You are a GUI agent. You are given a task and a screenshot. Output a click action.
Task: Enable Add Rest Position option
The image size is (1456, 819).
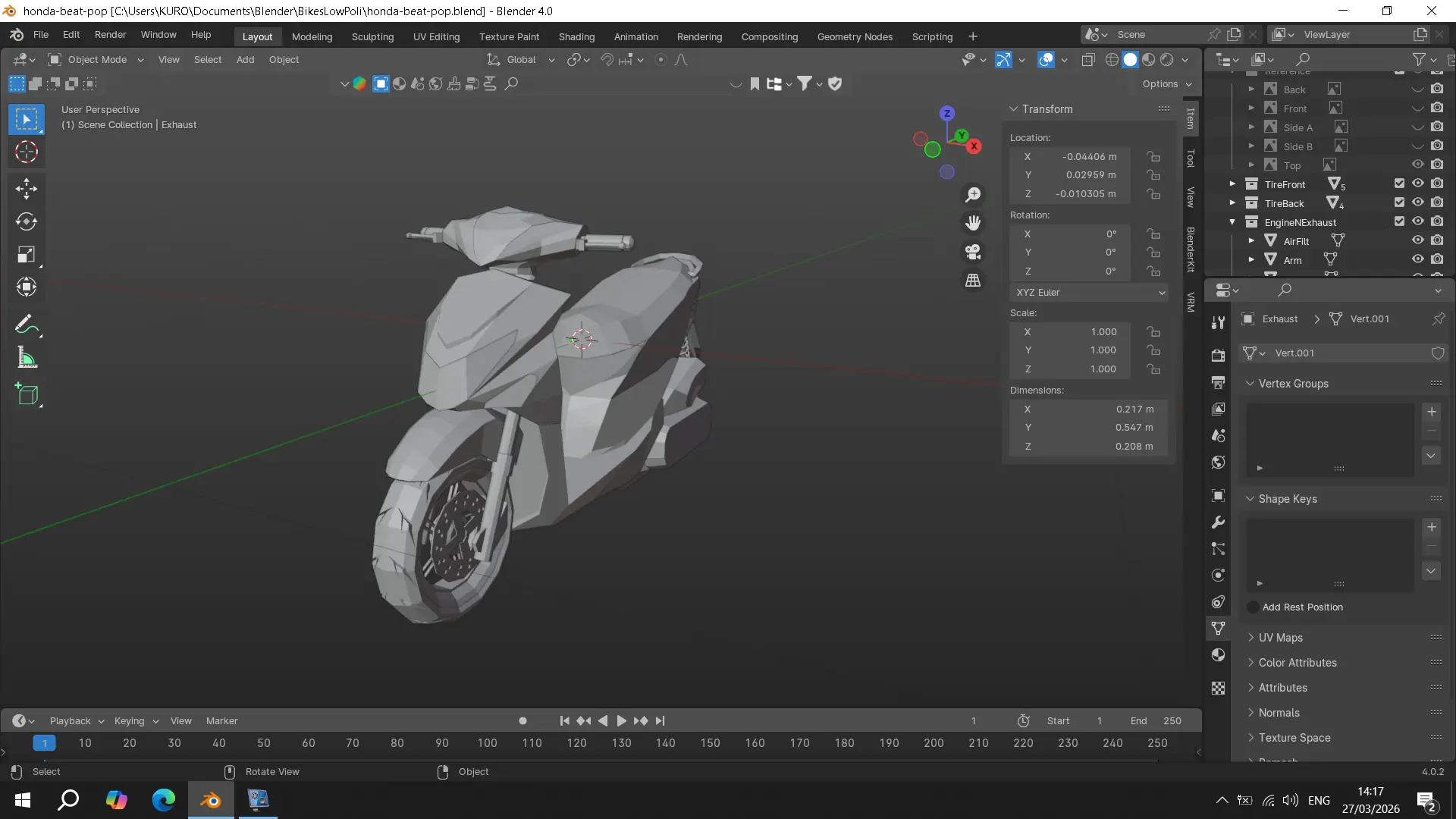1253,607
